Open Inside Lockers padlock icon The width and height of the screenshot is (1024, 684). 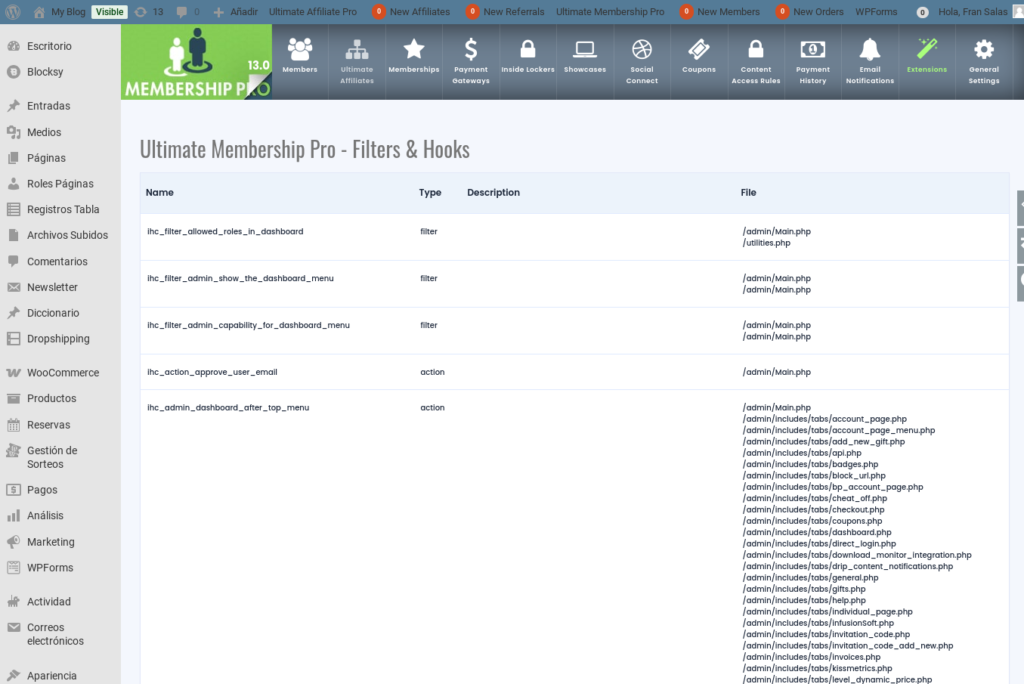coord(528,49)
